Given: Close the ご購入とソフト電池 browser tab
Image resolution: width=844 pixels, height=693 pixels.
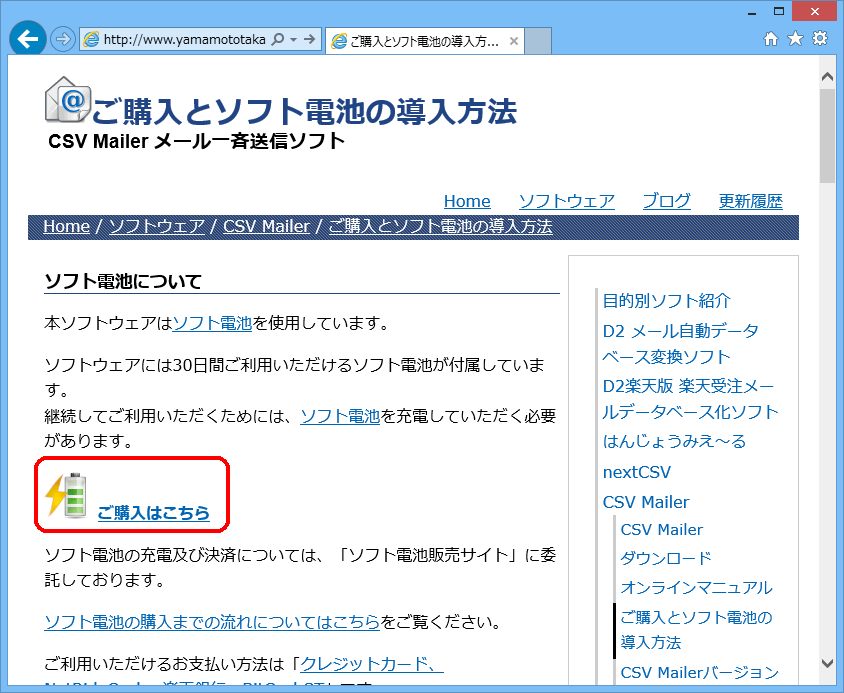Looking at the screenshot, I should tap(514, 41).
